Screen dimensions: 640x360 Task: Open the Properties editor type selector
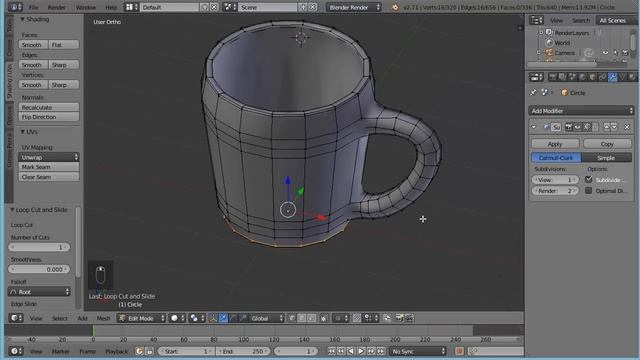(x=536, y=77)
